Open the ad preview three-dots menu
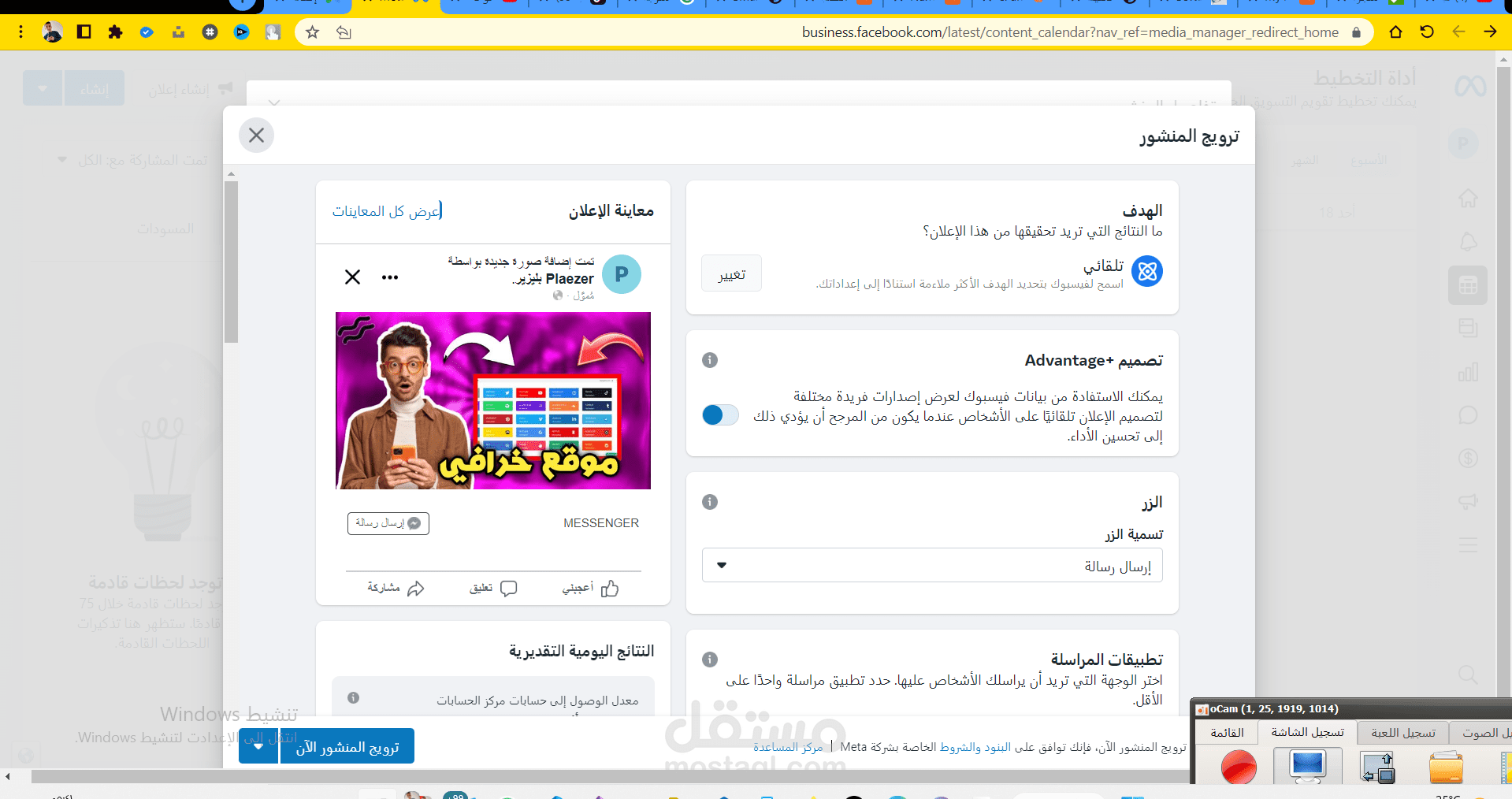 pyautogui.click(x=390, y=277)
